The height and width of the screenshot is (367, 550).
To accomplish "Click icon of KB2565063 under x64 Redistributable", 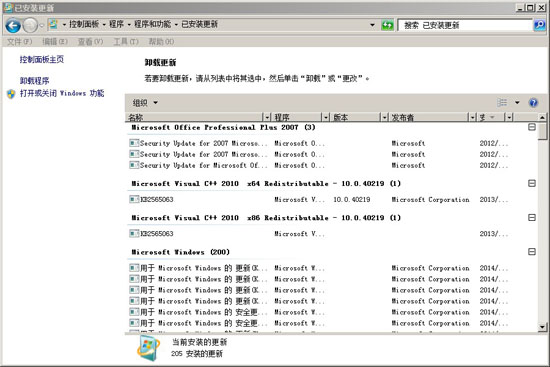I will 134,199.
